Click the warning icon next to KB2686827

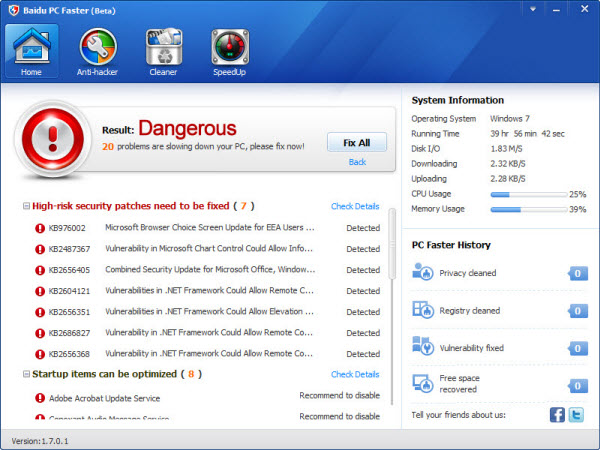coord(40,333)
